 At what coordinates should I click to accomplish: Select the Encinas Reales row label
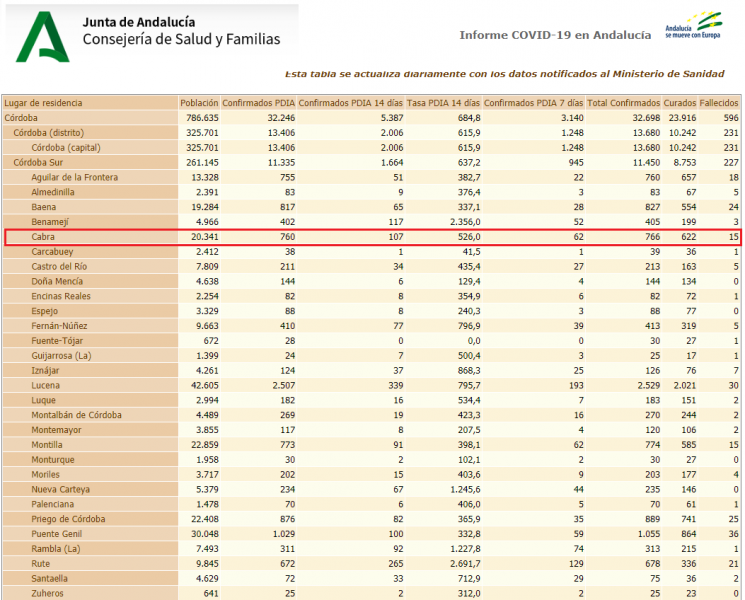[x=61, y=296]
